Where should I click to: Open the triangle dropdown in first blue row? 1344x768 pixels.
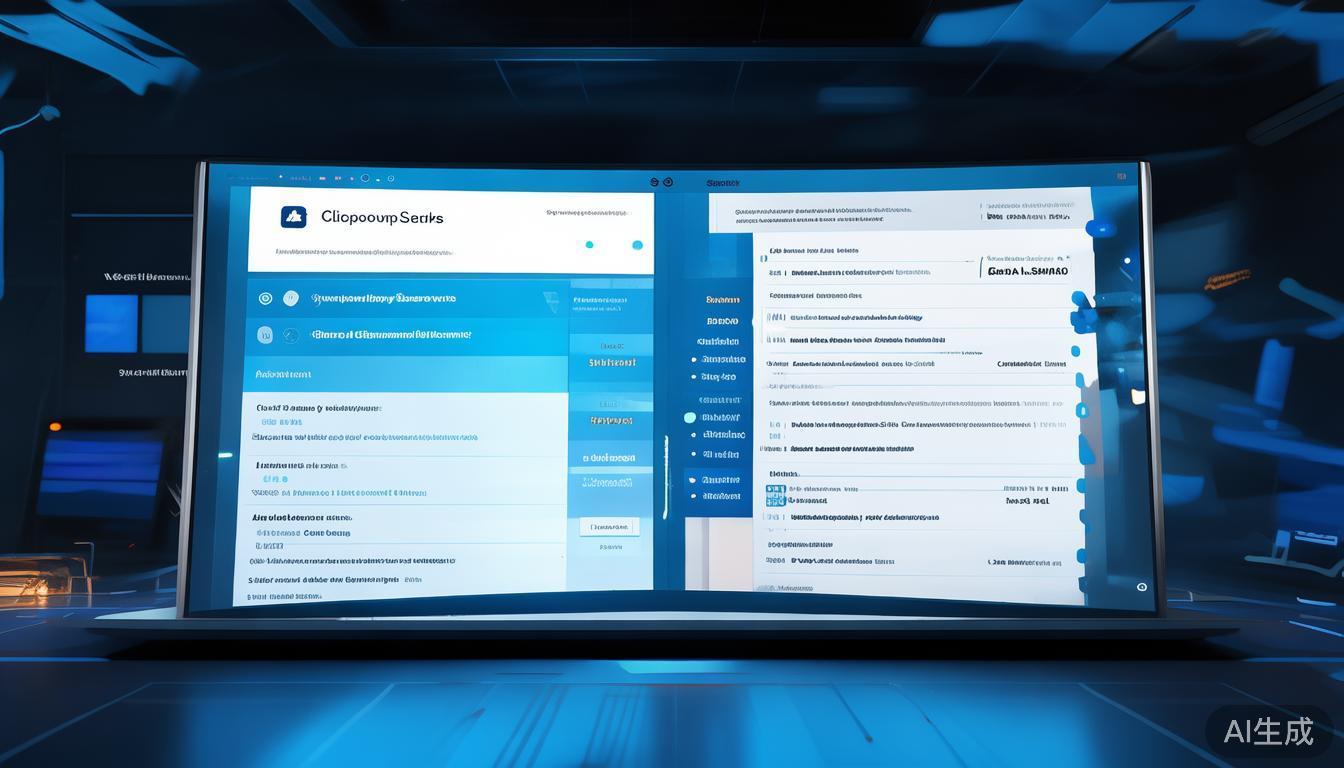551,299
